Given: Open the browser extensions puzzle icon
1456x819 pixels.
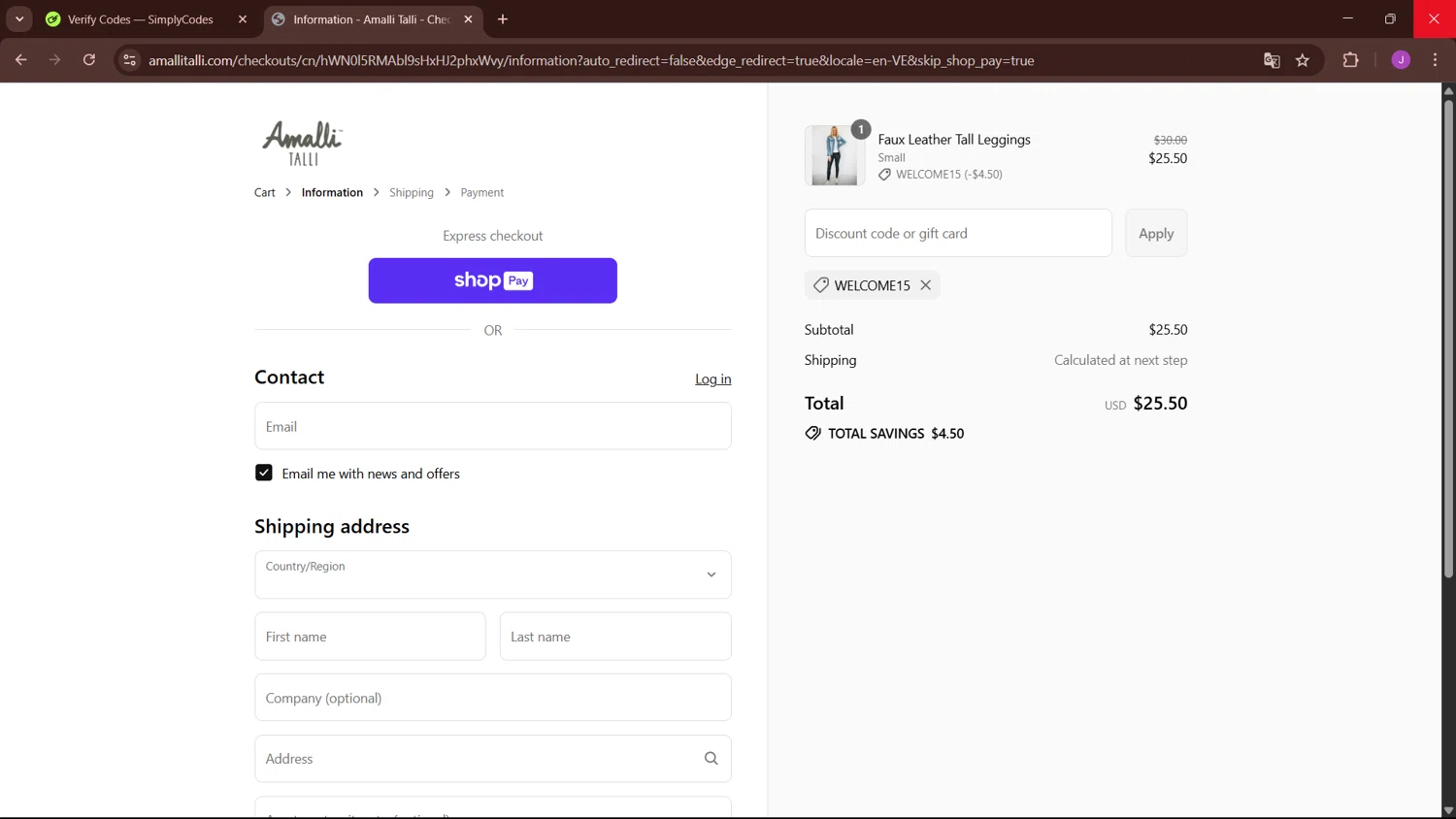Looking at the screenshot, I should pos(1350,60).
